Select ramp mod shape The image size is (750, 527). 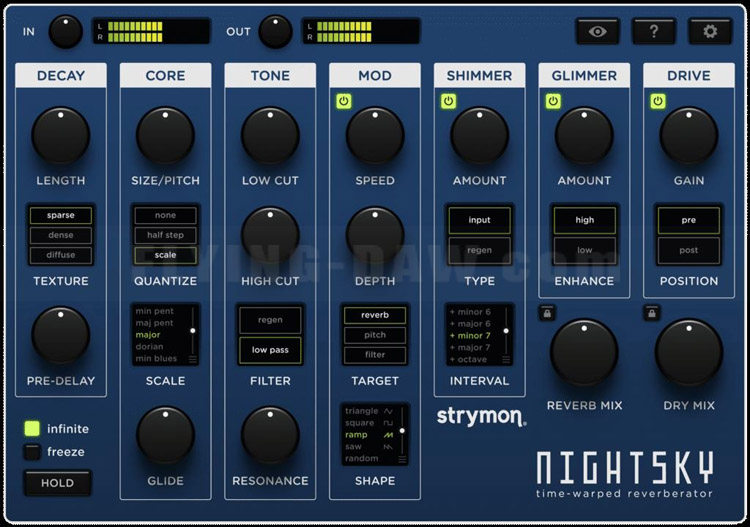pos(369,435)
